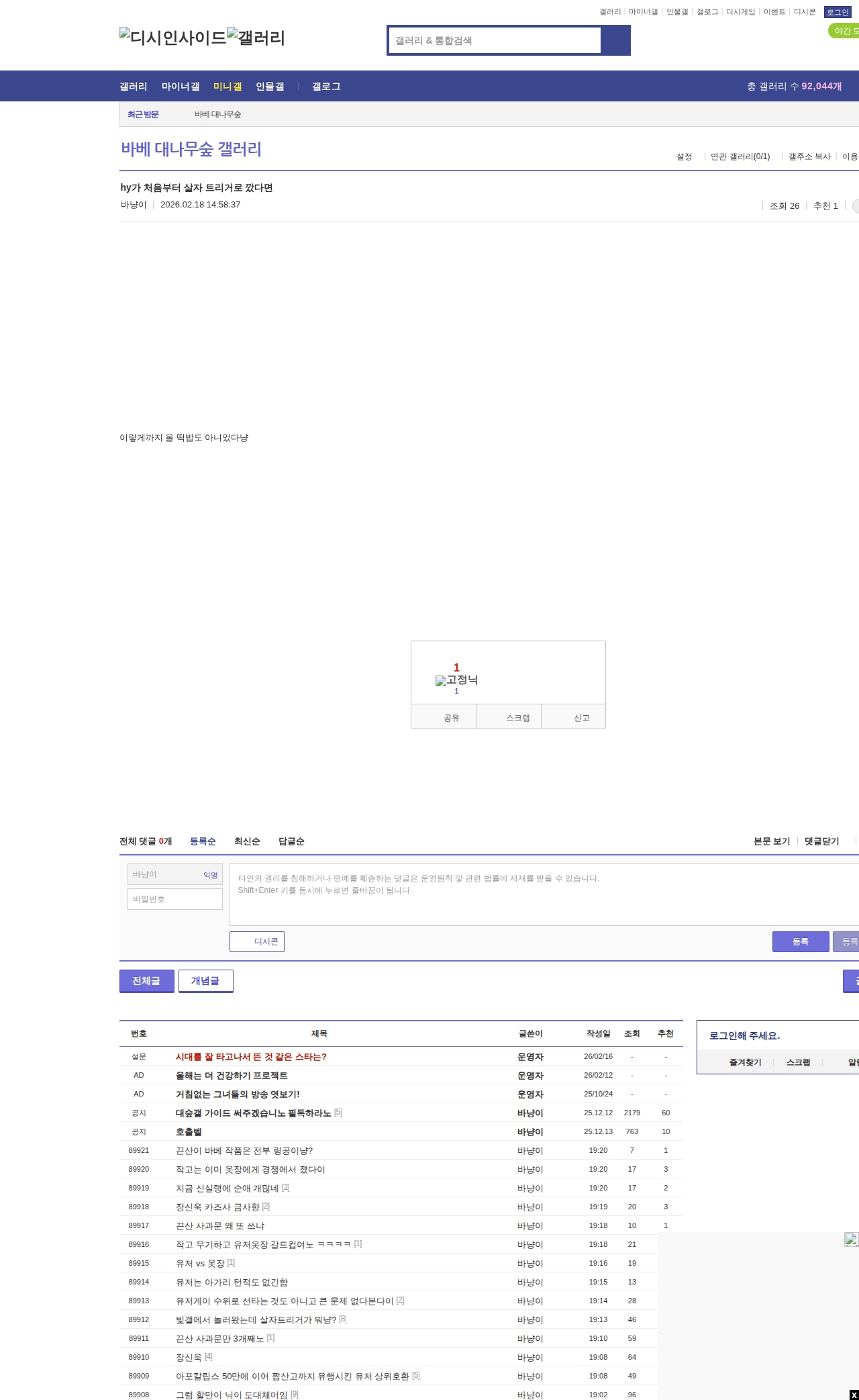Viewport: 859px width, 1400px height.
Task: Open 디시게임 in the top utility links
Action: (740, 12)
